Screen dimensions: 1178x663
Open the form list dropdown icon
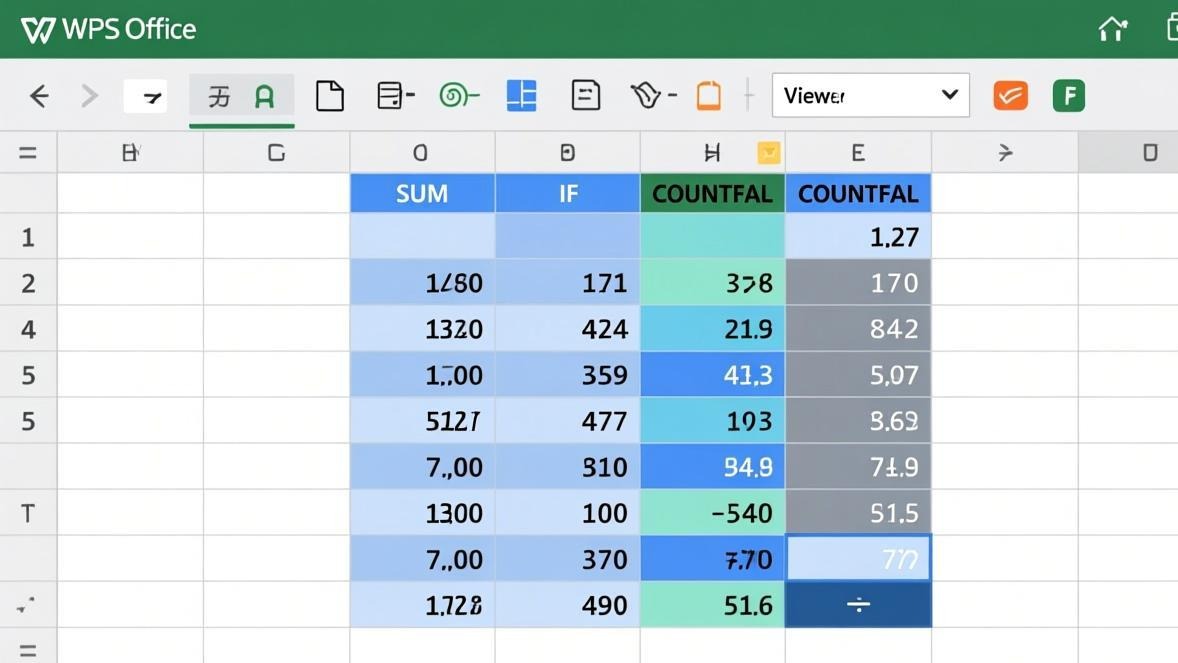tap(395, 96)
